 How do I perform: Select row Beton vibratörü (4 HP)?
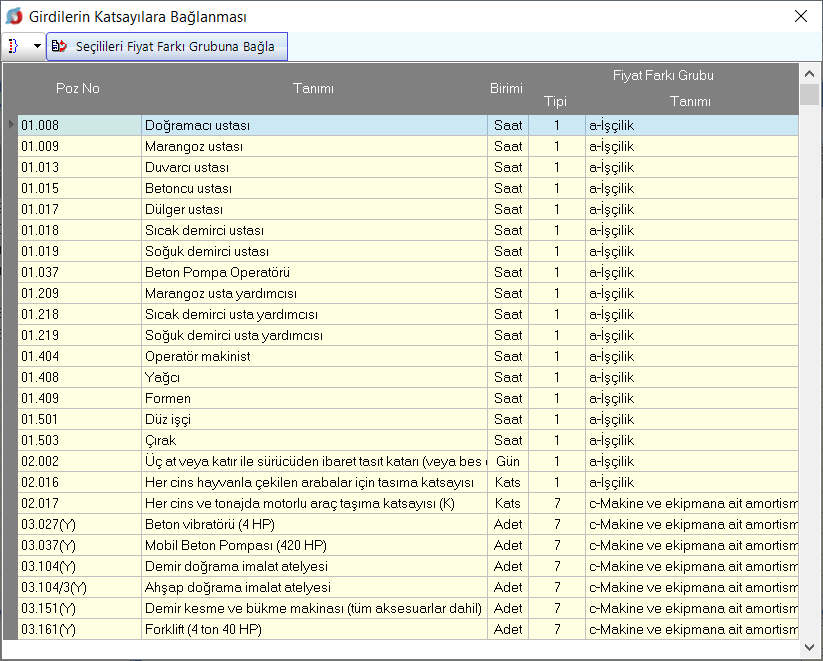(x=408, y=524)
